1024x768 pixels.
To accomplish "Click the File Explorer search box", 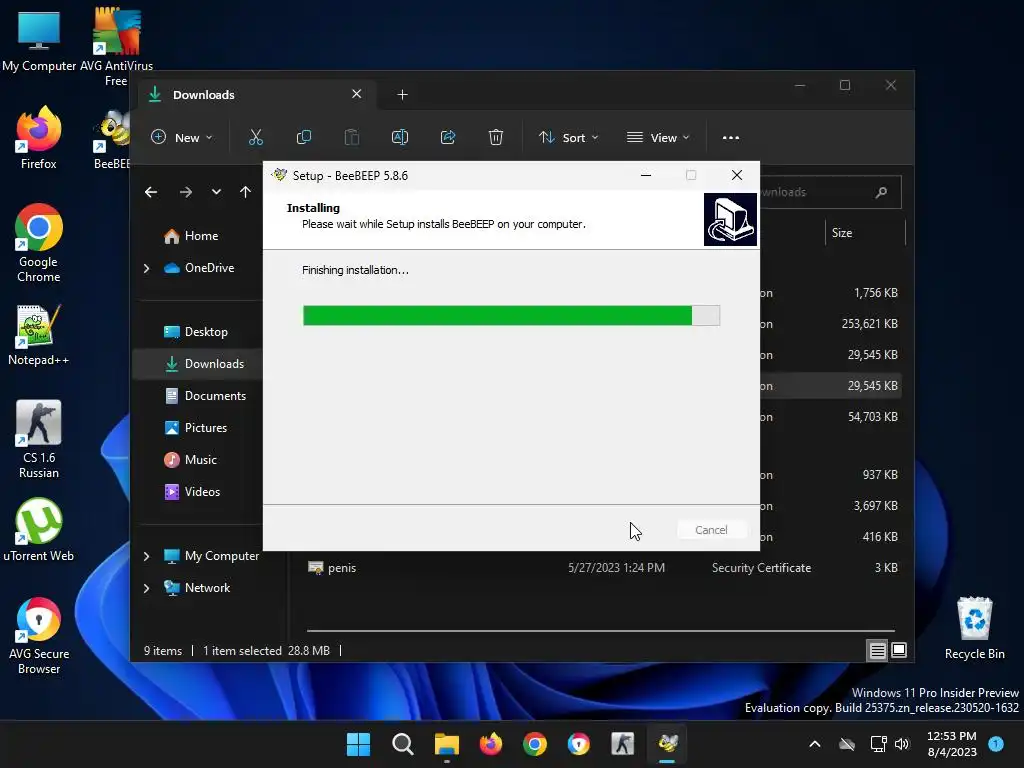I will point(829,192).
